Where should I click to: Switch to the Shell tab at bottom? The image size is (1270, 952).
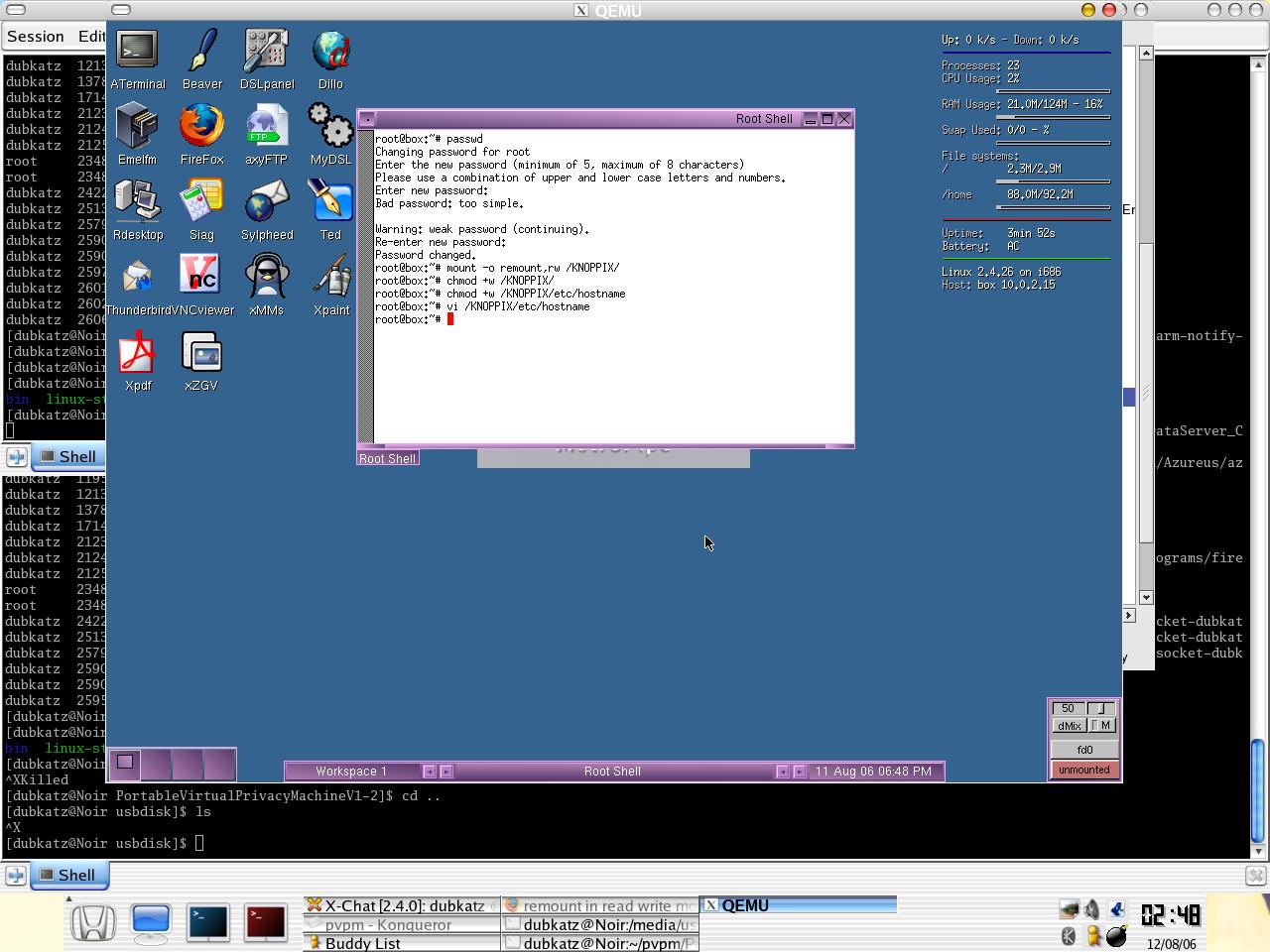[x=65, y=875]
